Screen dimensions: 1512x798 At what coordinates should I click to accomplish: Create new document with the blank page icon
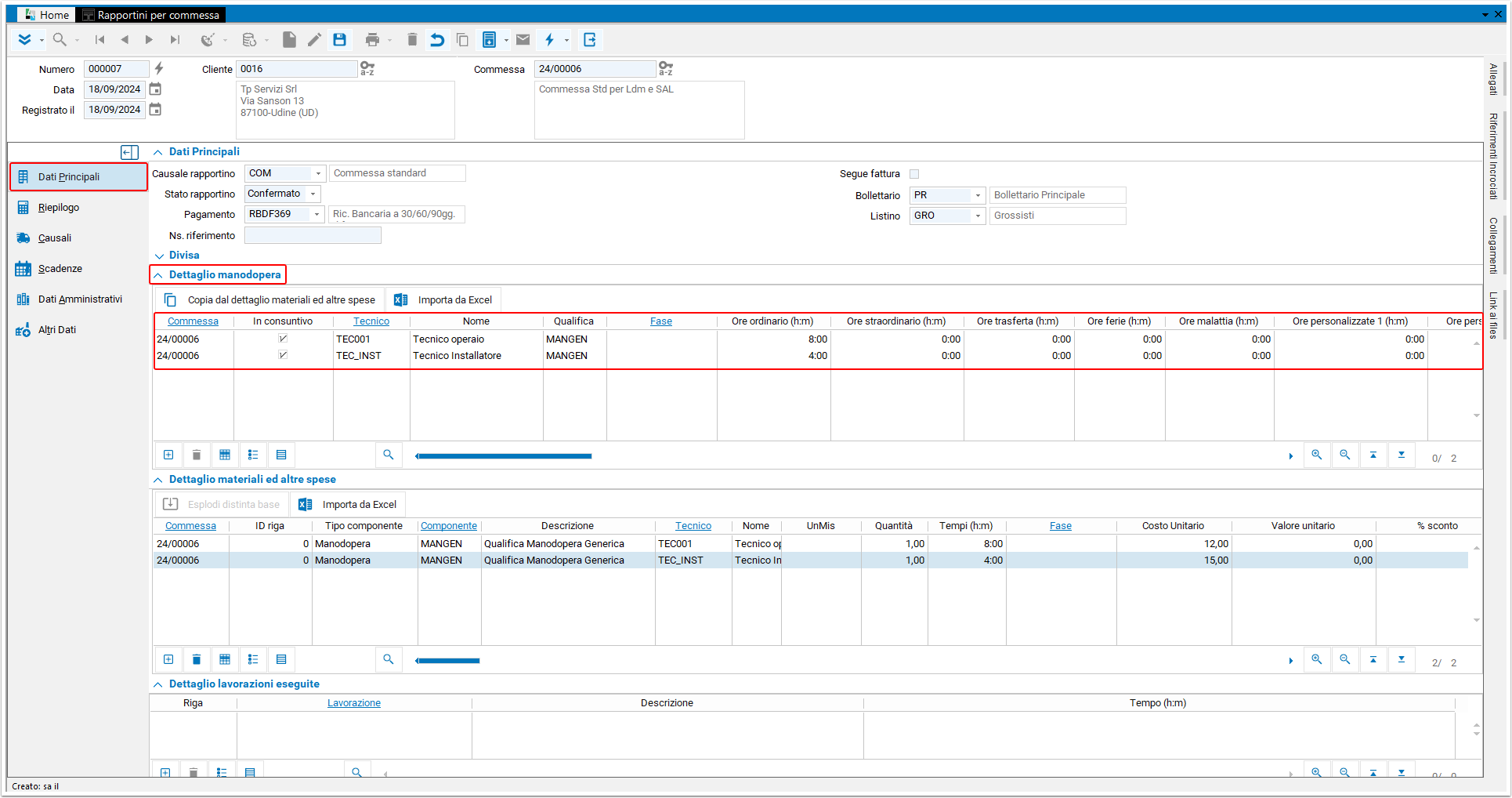[289, 39]
